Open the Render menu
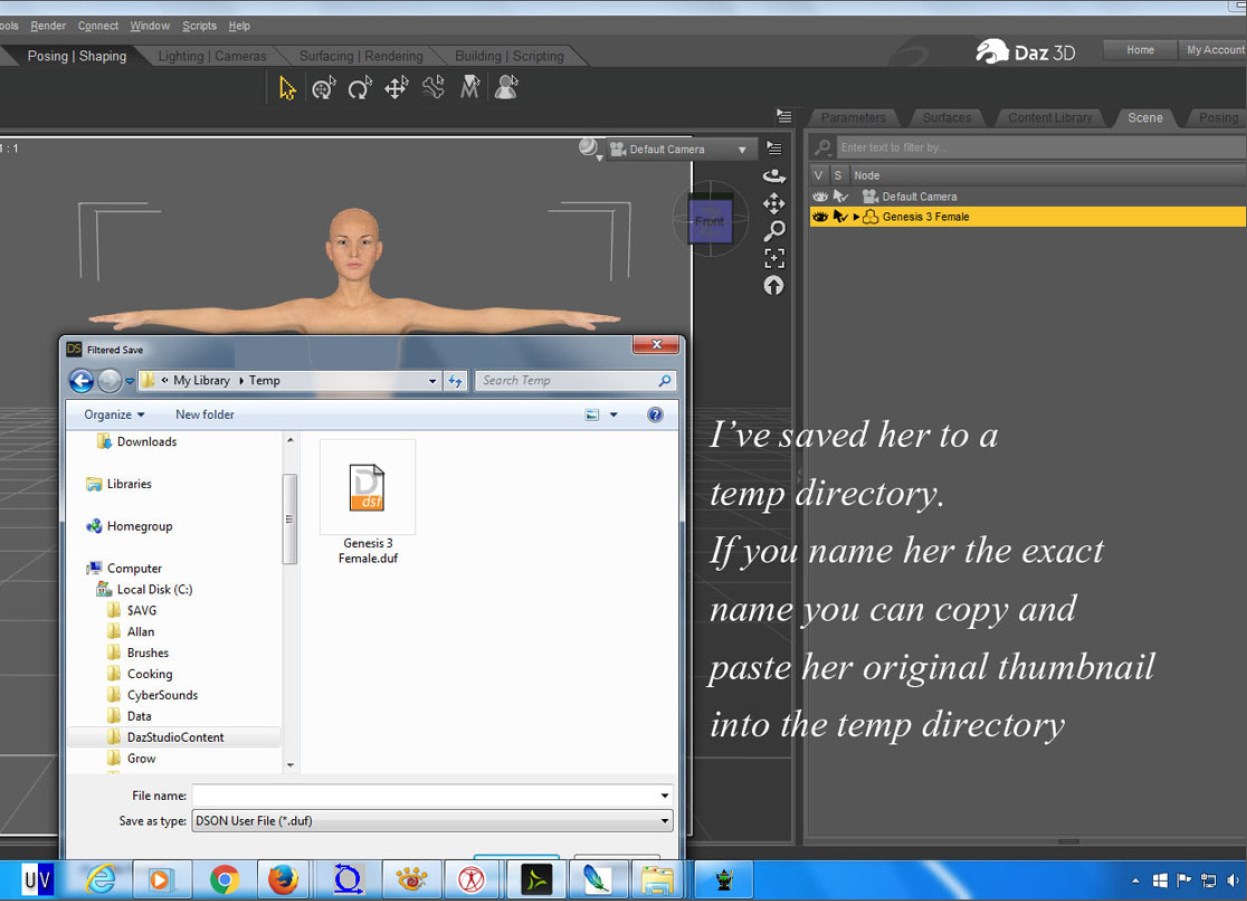This screenshot has width=1247, height=901. (48, 26)
